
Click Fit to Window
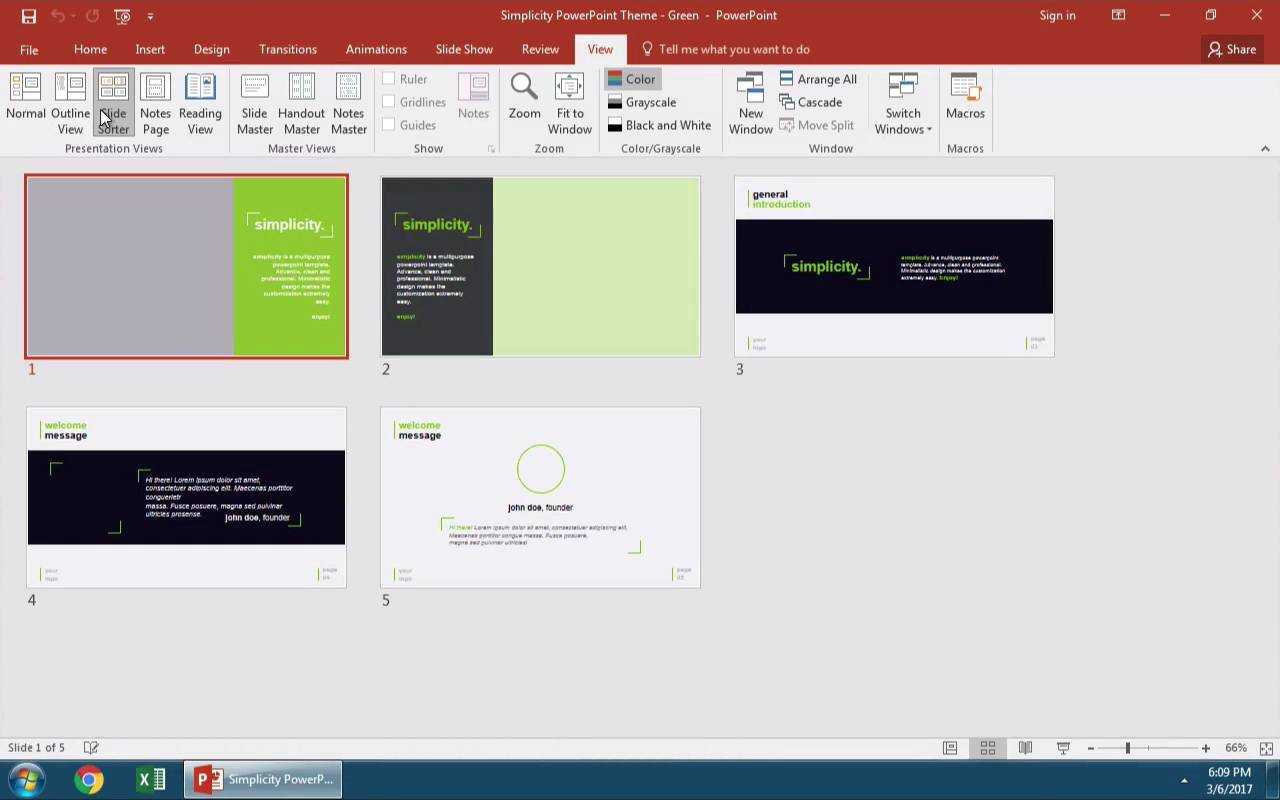(x=569, y=103)
